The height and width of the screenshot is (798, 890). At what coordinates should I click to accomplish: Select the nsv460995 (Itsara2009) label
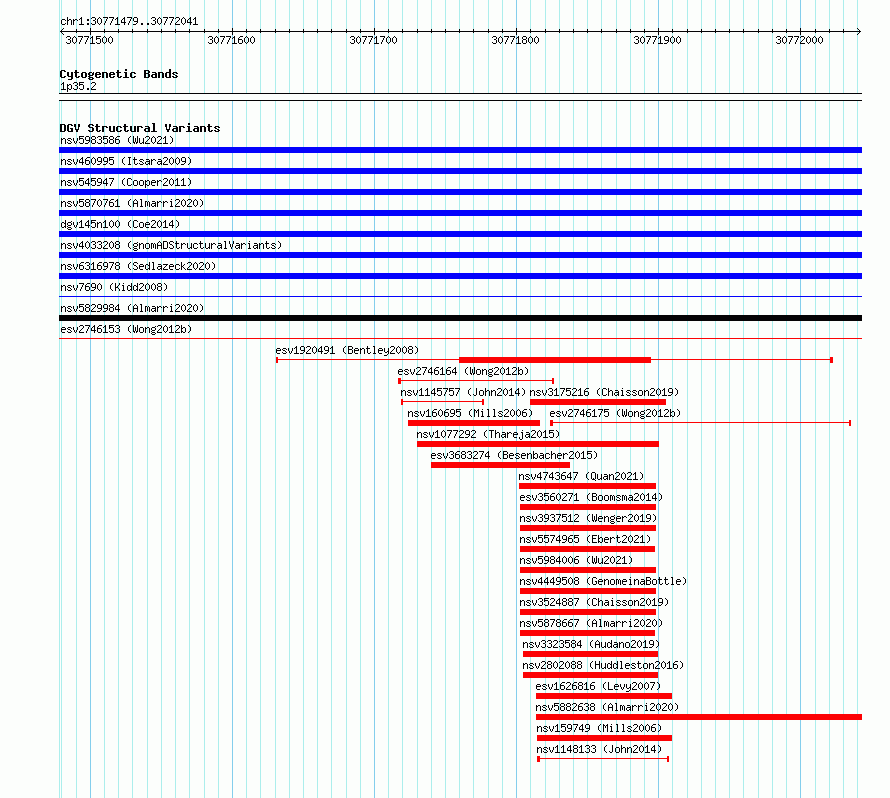click(126, 161)
